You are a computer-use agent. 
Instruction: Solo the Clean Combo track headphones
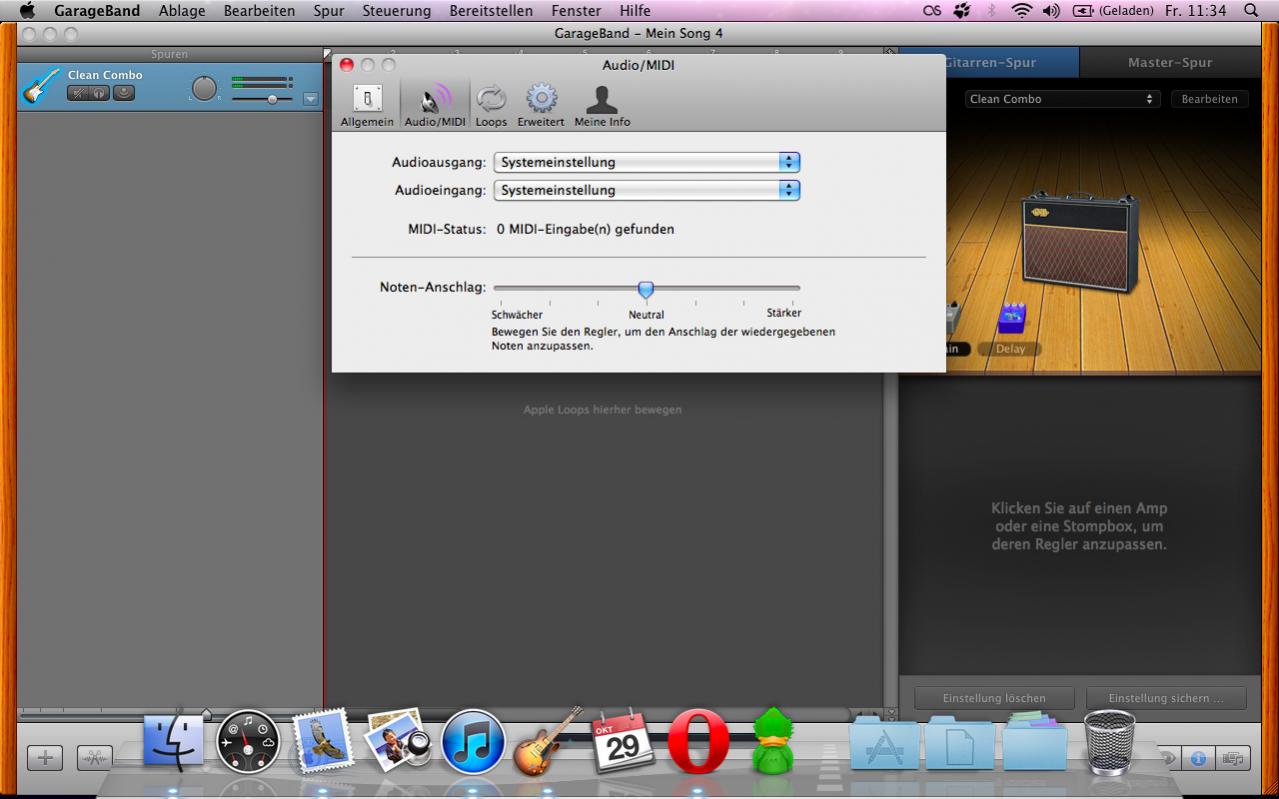click(x=101, y=93)
